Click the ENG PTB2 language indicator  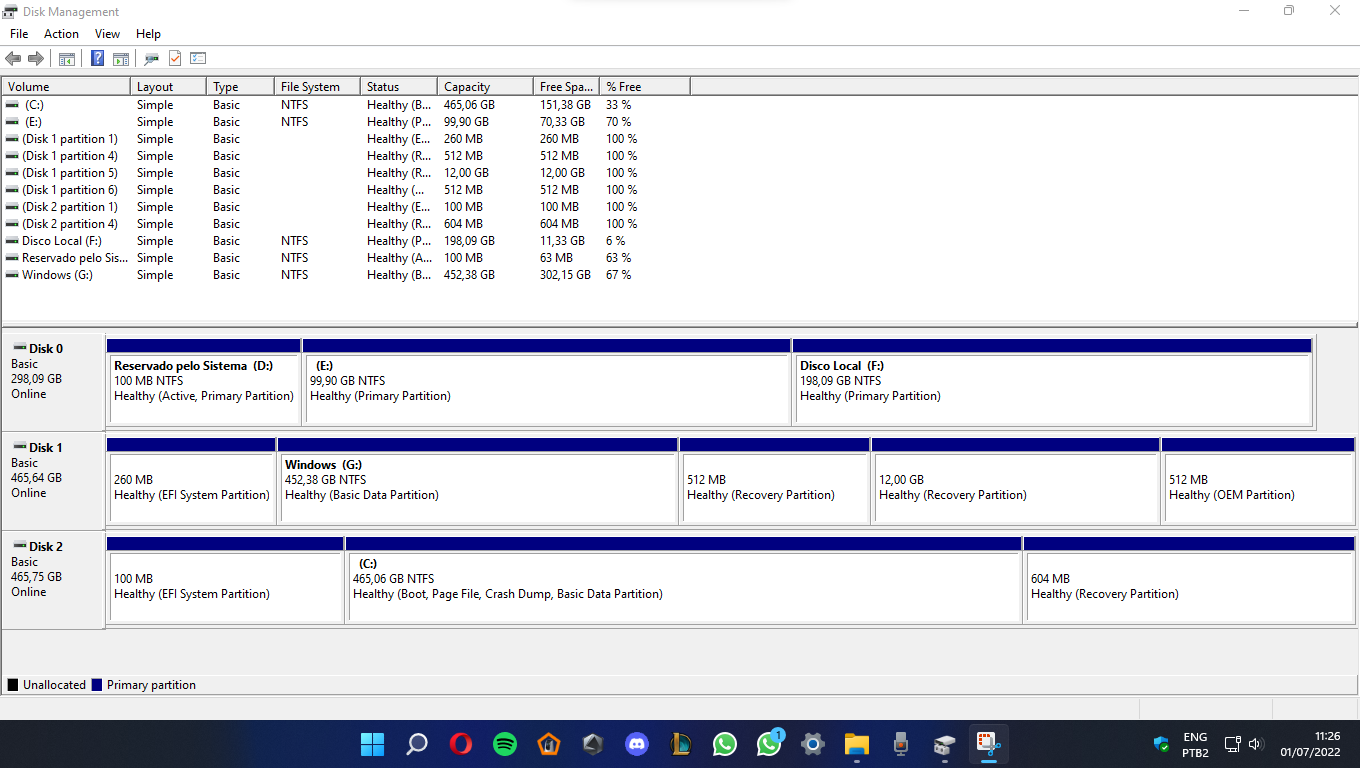(x=1195, y=744)
